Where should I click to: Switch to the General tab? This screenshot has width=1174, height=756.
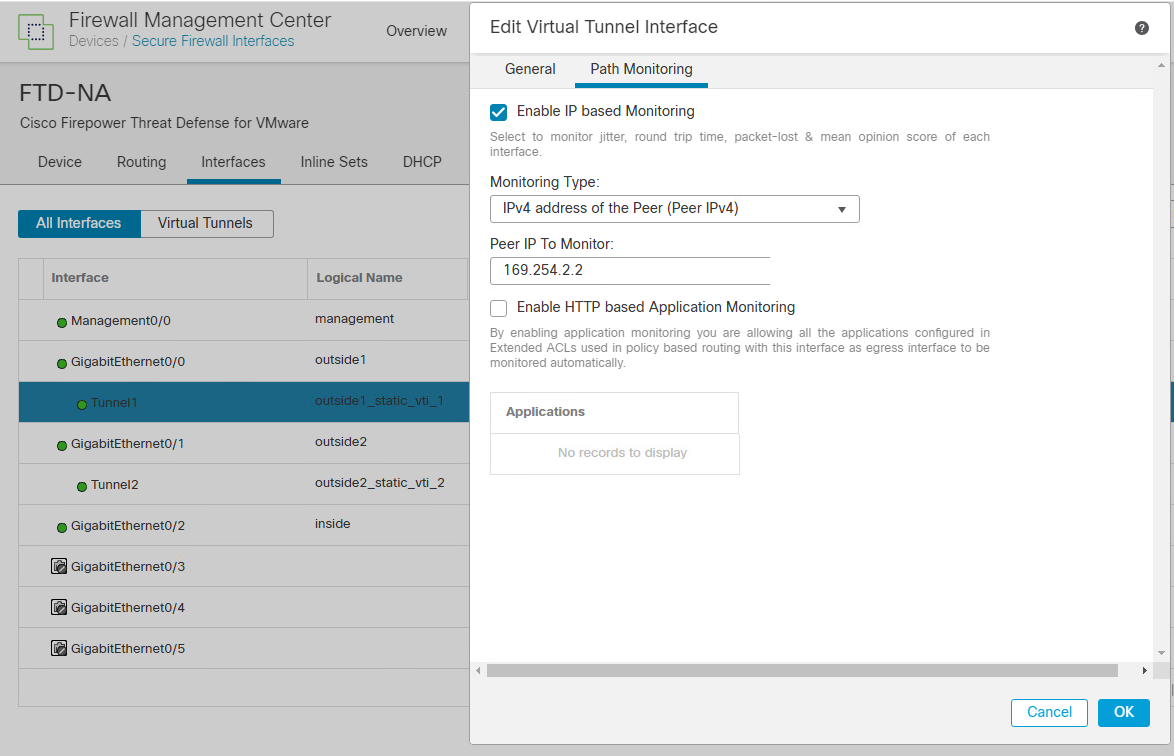[530, 69]
